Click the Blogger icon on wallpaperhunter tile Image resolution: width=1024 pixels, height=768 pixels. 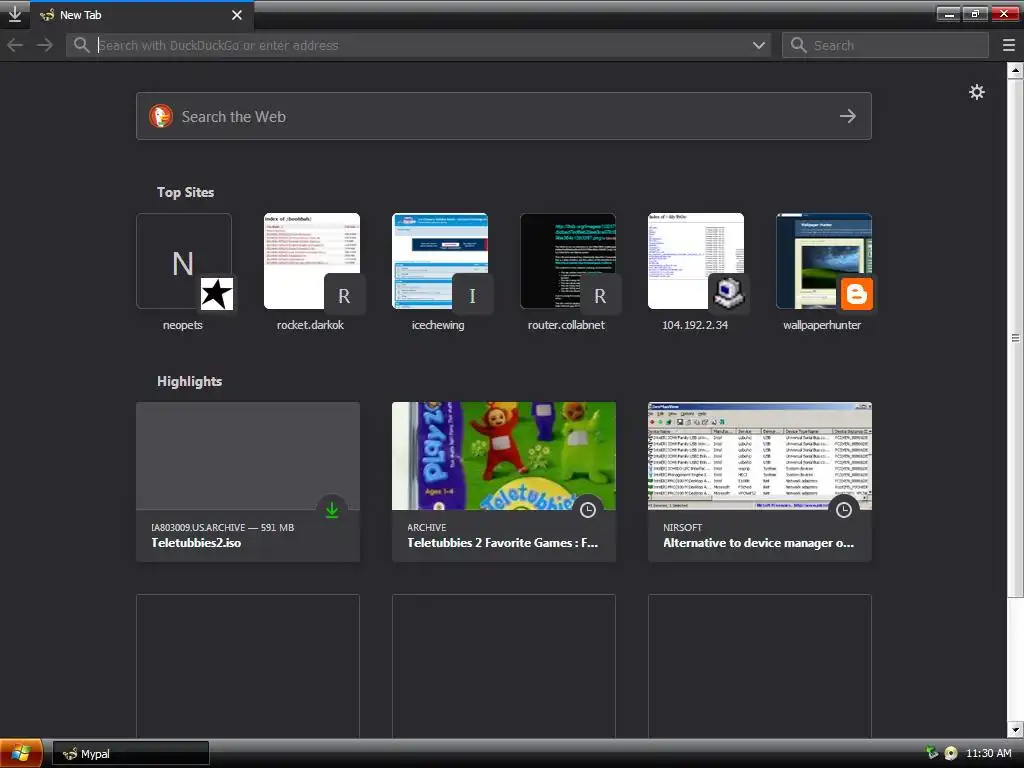[856, 293]
